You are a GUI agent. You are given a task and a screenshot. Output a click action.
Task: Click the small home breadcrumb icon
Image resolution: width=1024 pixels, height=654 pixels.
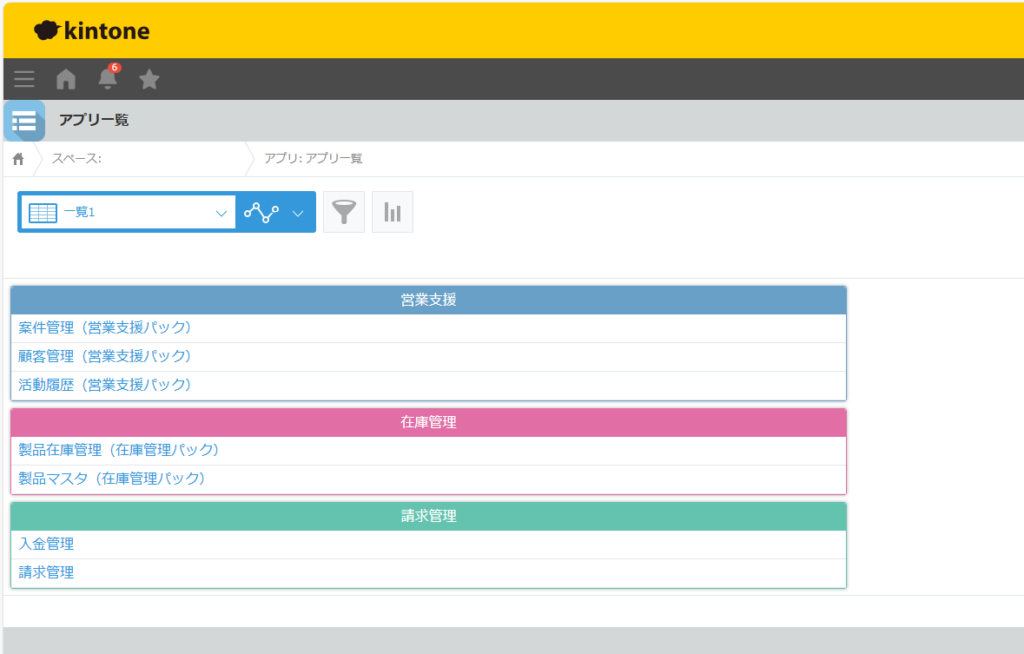click(18, 159)
